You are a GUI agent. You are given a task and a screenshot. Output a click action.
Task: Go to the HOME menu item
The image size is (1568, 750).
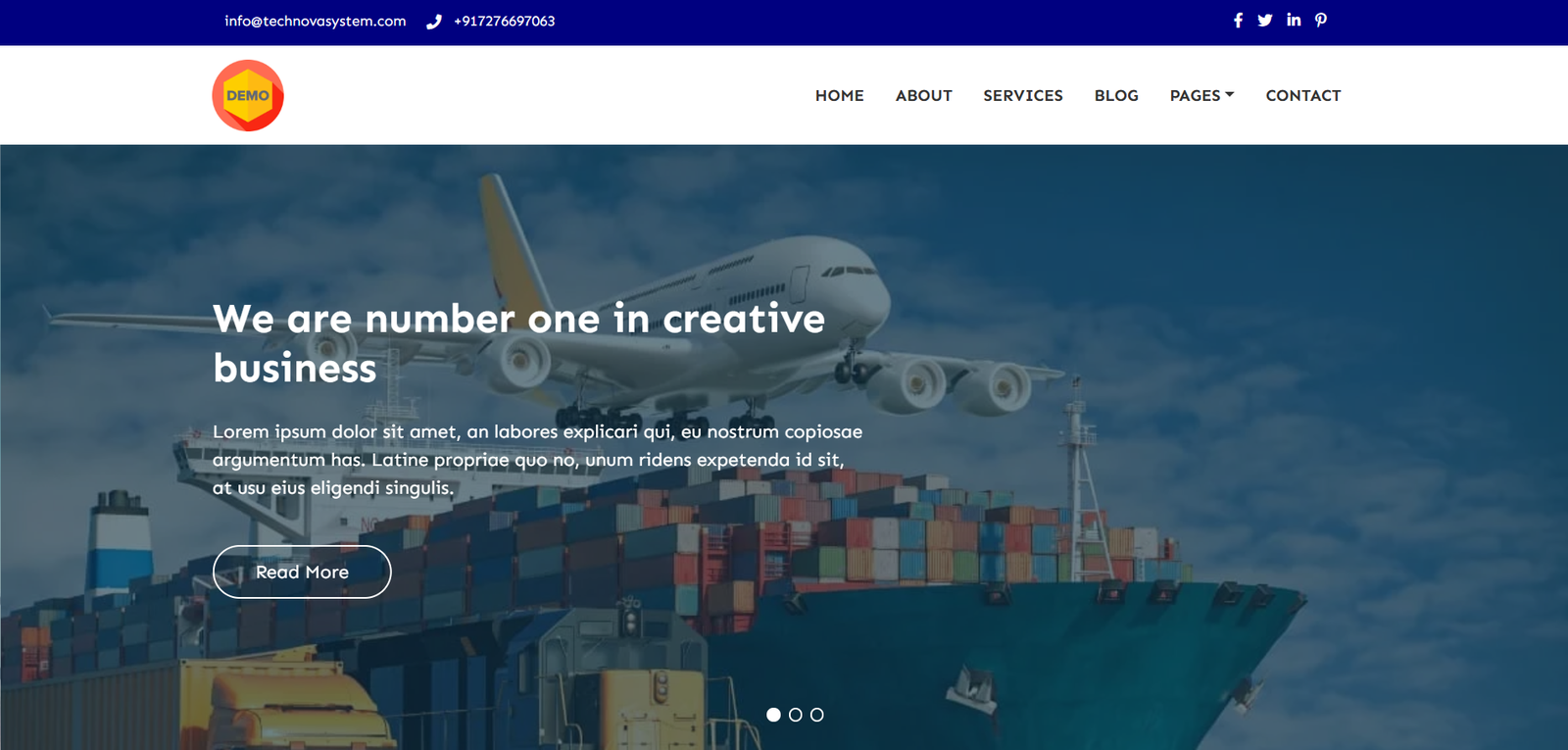tap(840, 95)
